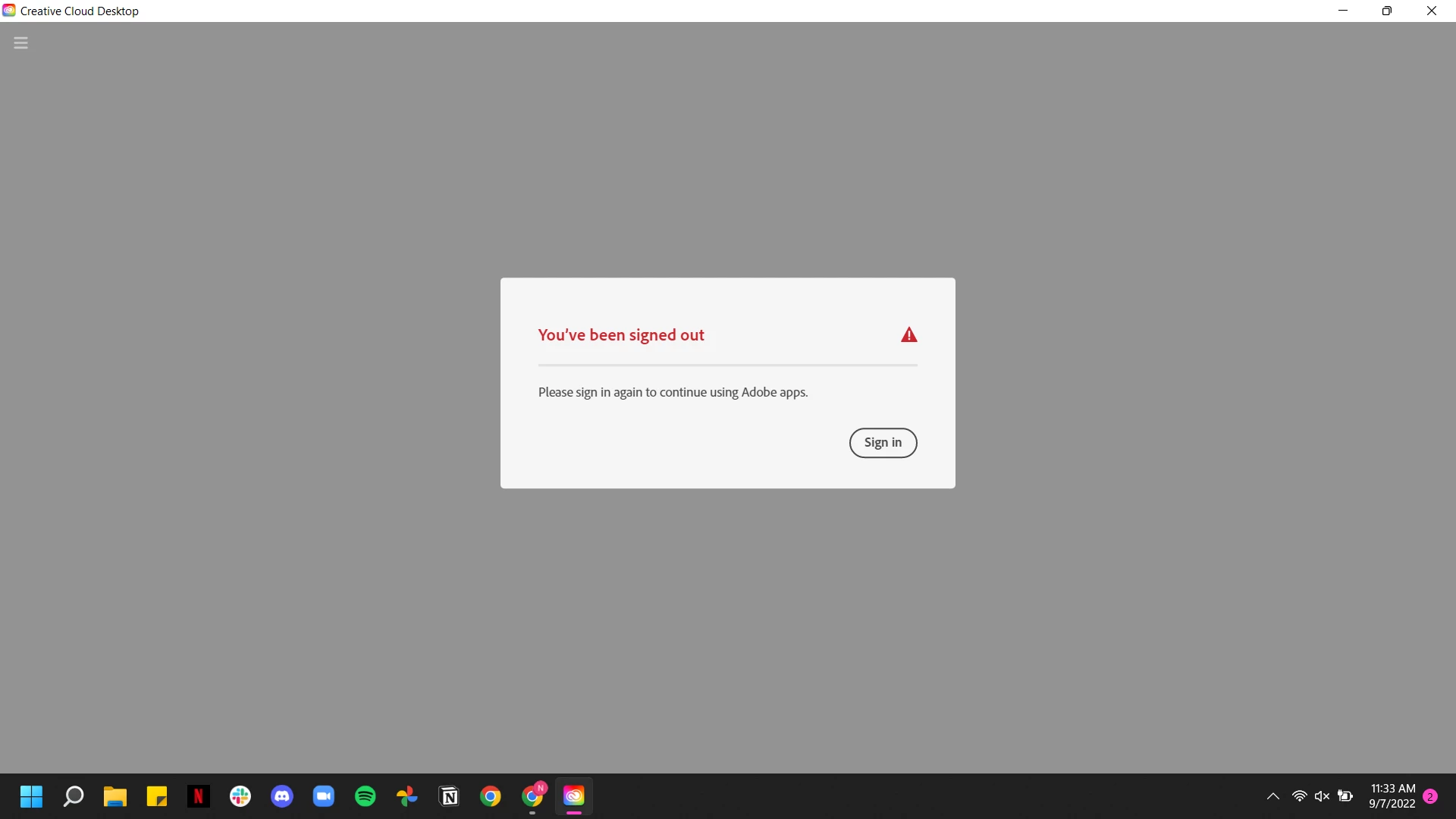This screenshot has width=1456, height=819.
Task: Click the red warning triangle icon
Action: coord(908,335)
